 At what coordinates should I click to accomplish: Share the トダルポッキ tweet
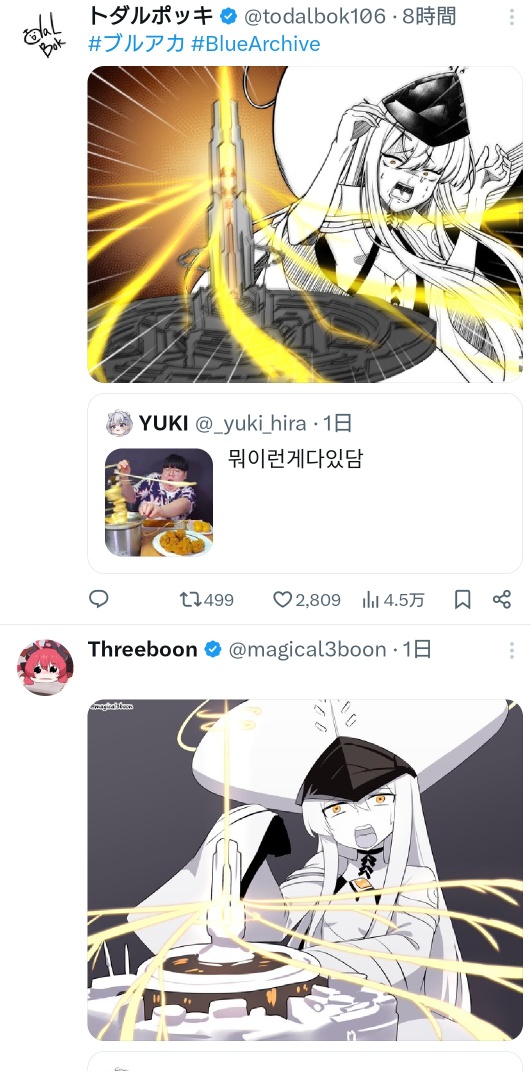coord(502,599)
